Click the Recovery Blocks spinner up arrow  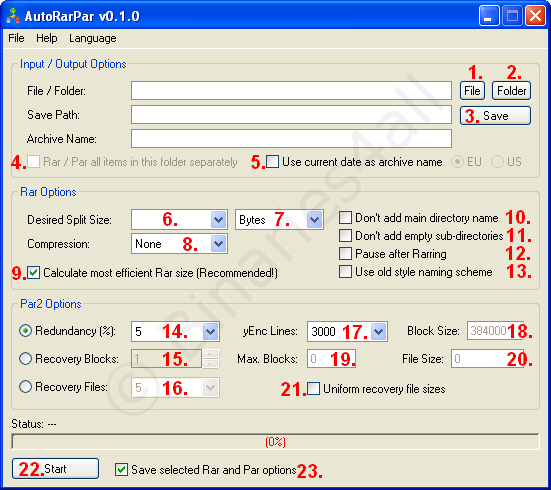210,354
